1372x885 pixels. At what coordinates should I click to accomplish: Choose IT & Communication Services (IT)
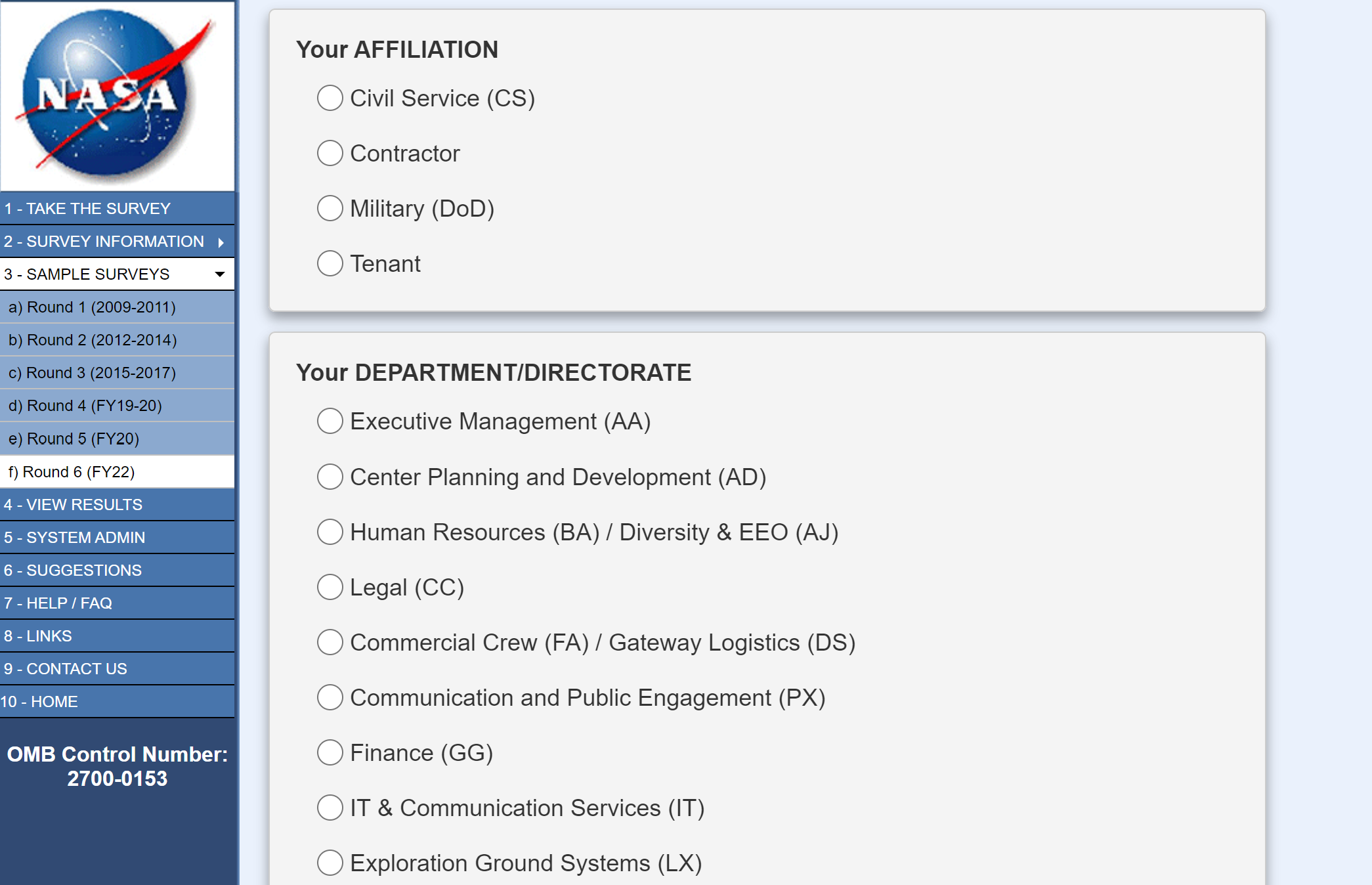pos(330,808)
